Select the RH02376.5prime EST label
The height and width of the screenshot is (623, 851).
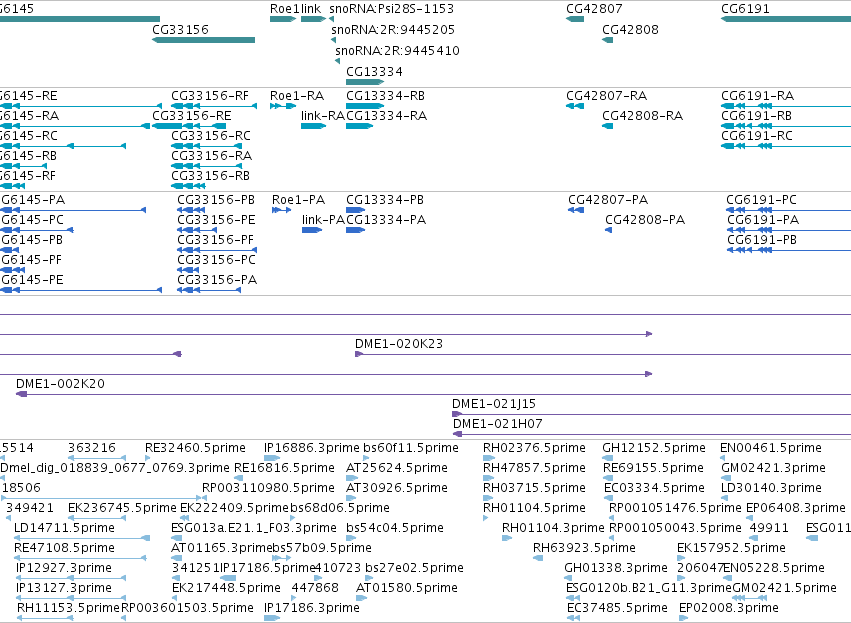(535, 448)
